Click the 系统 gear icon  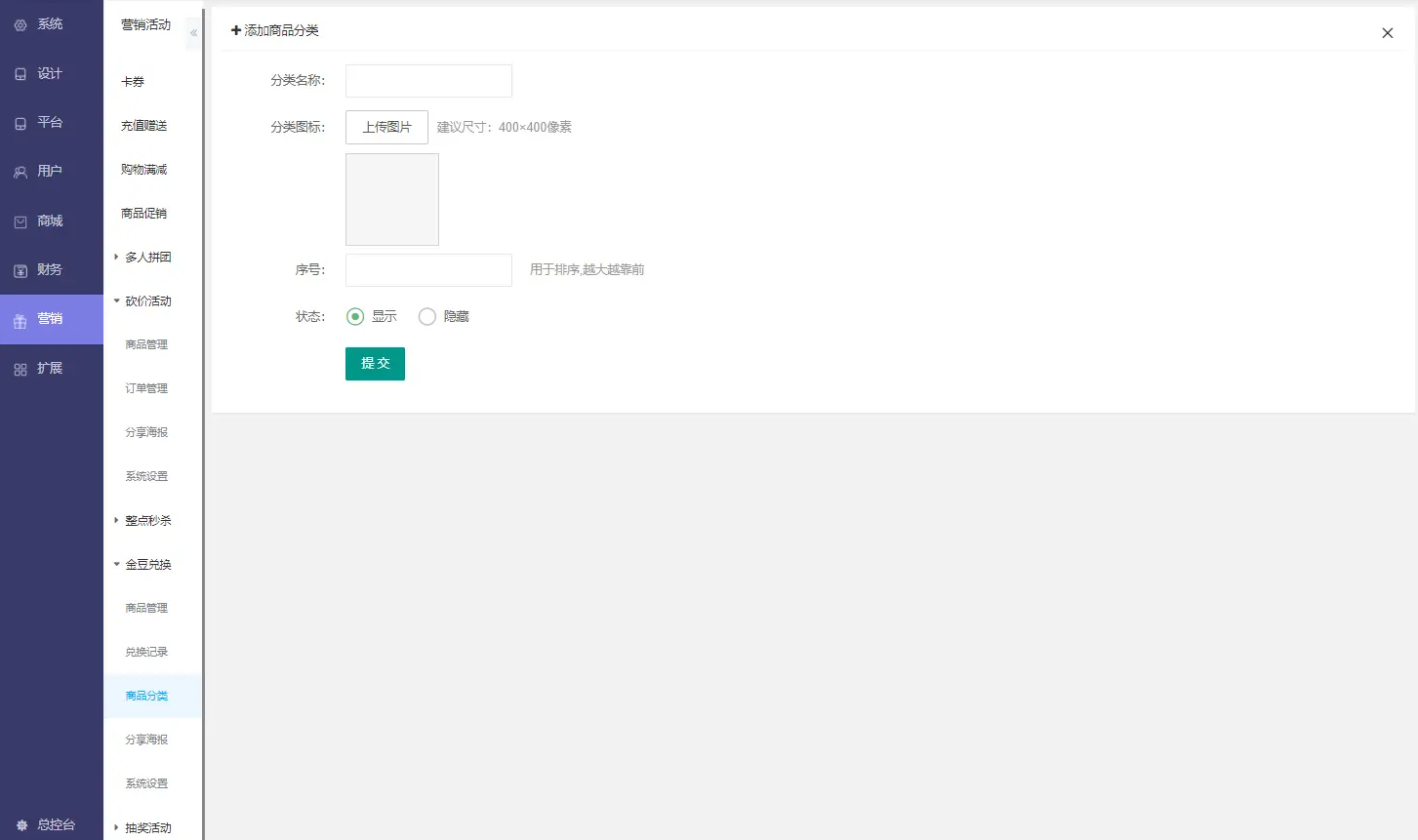[x=20, y=25]
